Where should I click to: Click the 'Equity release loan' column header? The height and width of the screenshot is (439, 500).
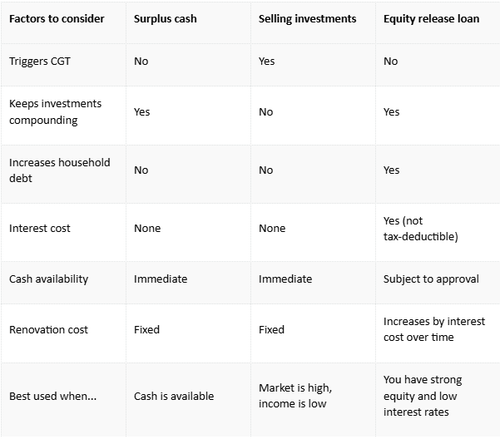(431, 19)
